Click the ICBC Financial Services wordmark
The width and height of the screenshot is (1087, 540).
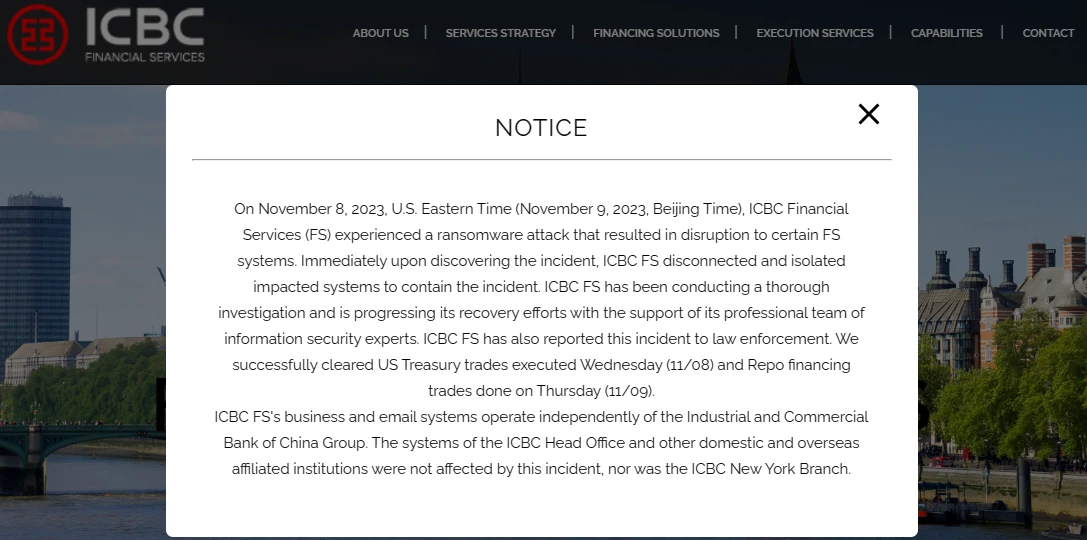coord(145,34)
